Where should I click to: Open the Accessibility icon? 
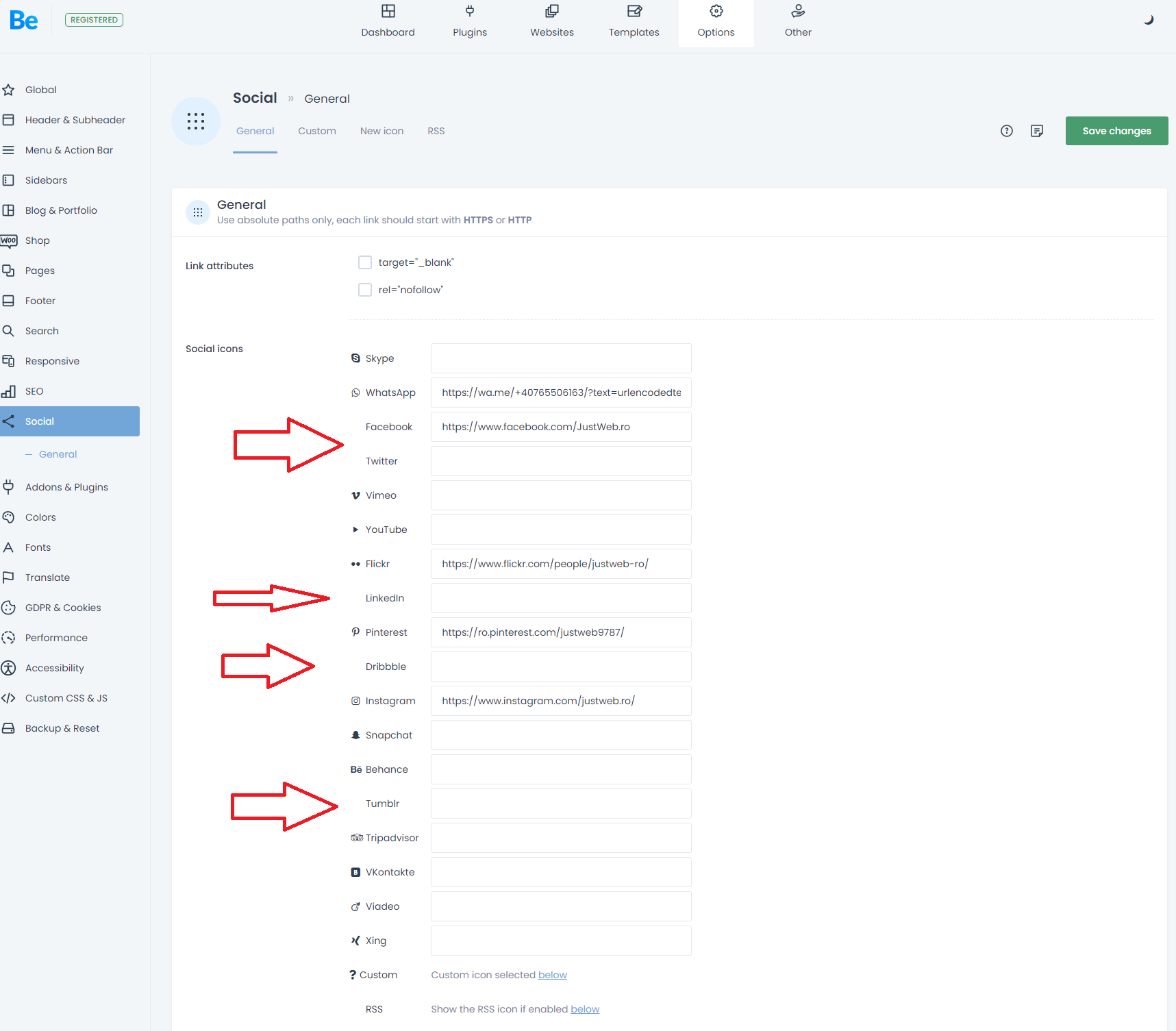tap(8, 668)
